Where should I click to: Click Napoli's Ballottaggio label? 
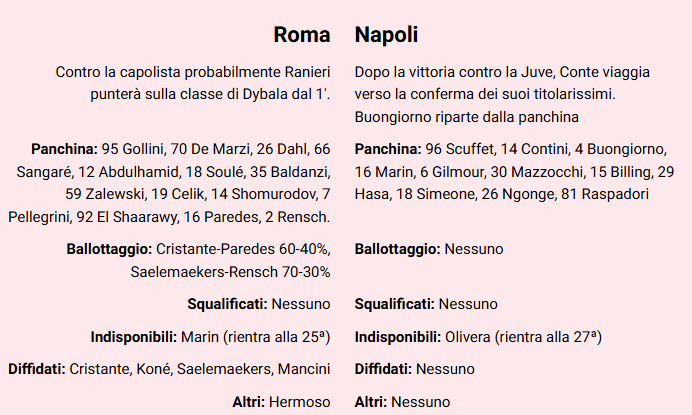pos(397,248)
